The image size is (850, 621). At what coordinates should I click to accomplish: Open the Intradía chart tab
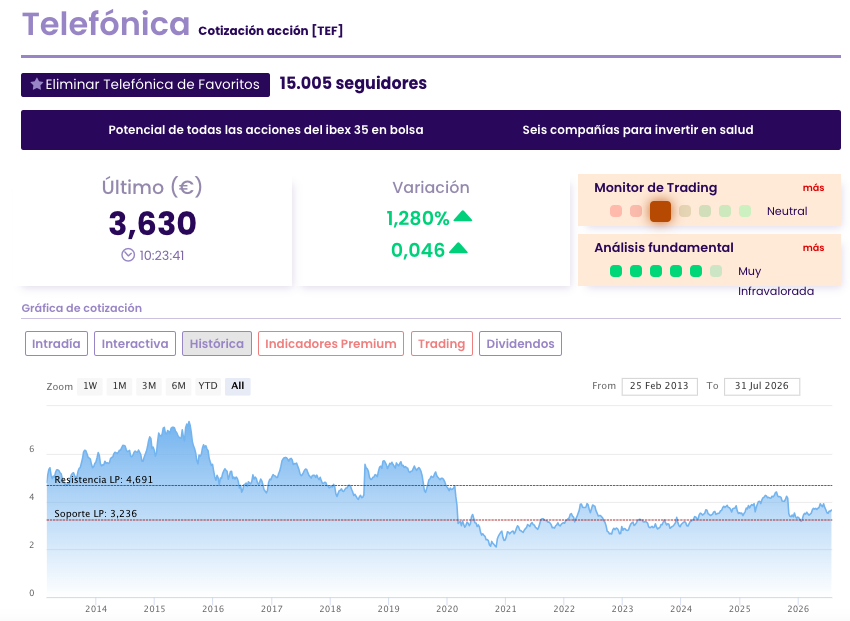point(56,344)
